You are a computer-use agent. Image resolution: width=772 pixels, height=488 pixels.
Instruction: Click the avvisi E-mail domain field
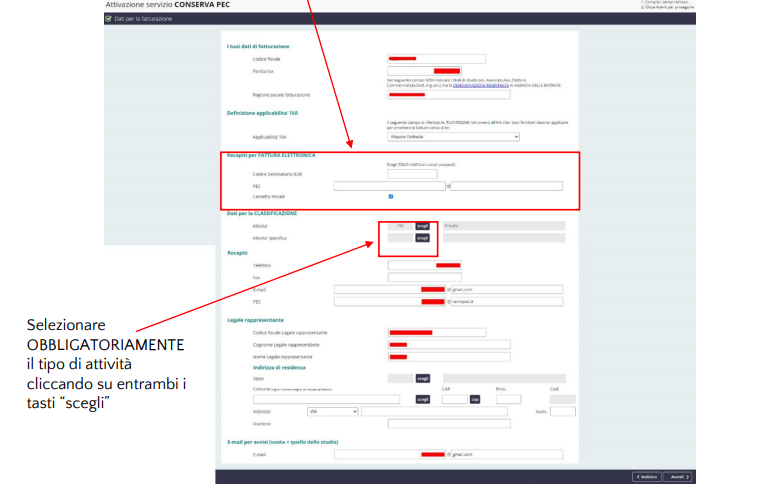click(x=507, y=455)
